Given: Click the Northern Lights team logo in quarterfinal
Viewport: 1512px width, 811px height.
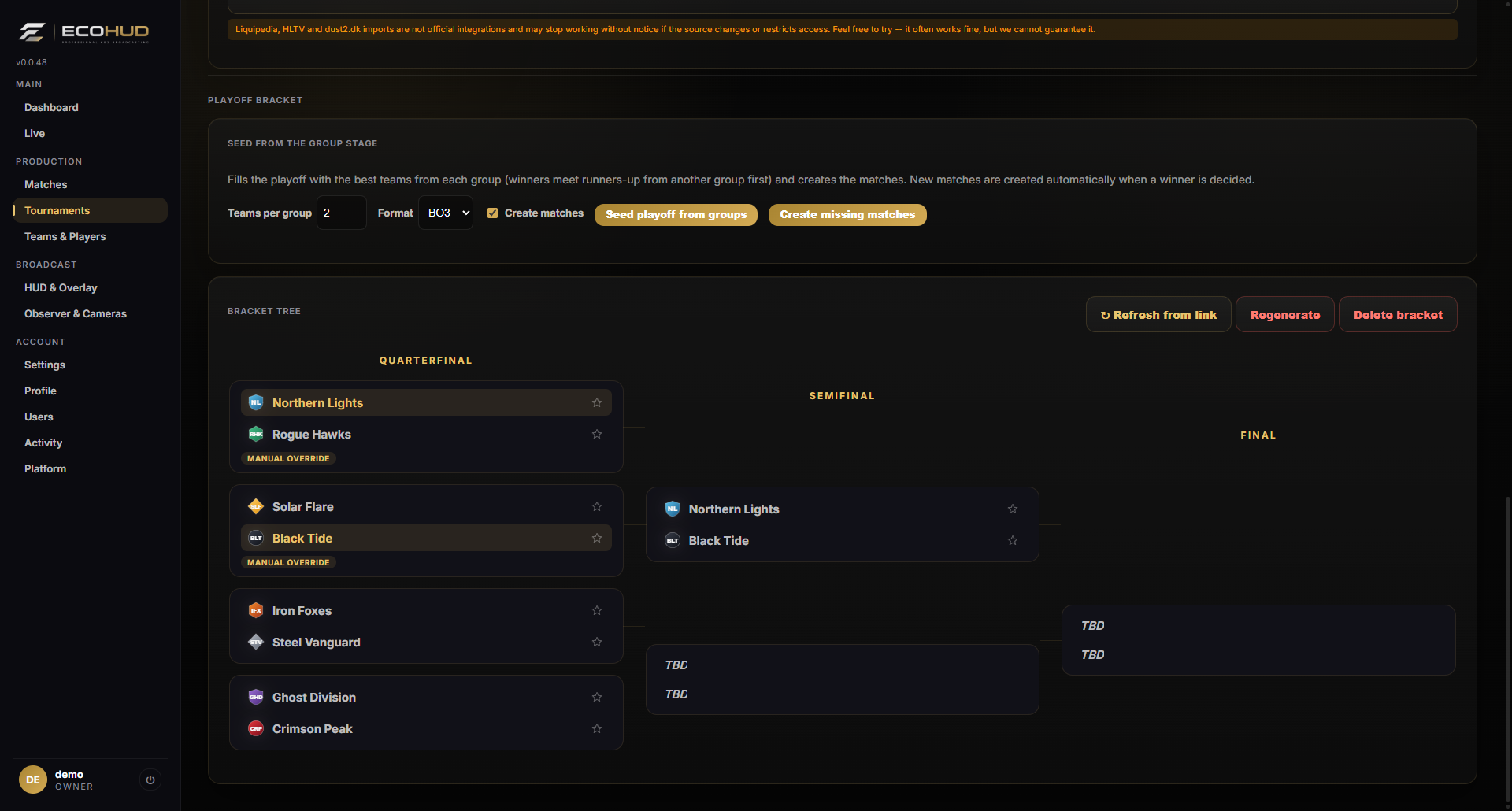Looking at the screenshot, I should click(256, 402).
